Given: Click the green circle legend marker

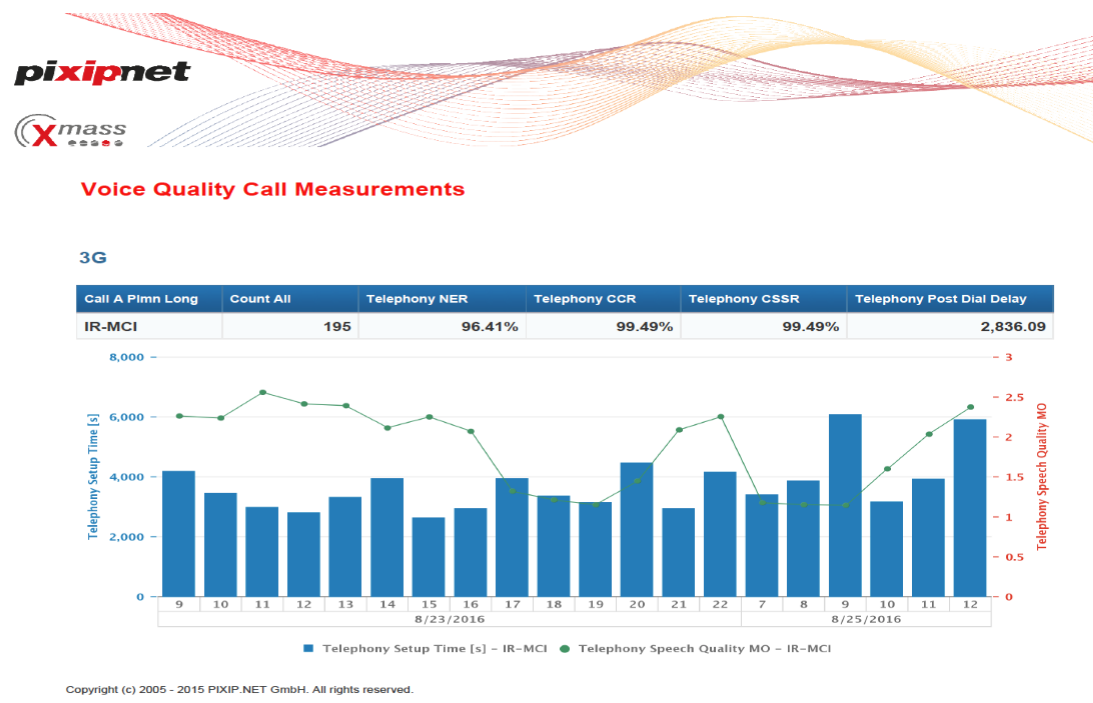Looking at the screenshot, I should click(x=565, y=649).
